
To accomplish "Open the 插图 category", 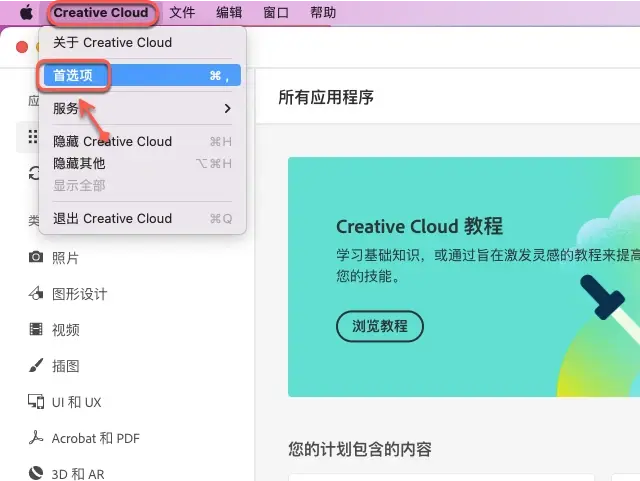I will [65, 366].
